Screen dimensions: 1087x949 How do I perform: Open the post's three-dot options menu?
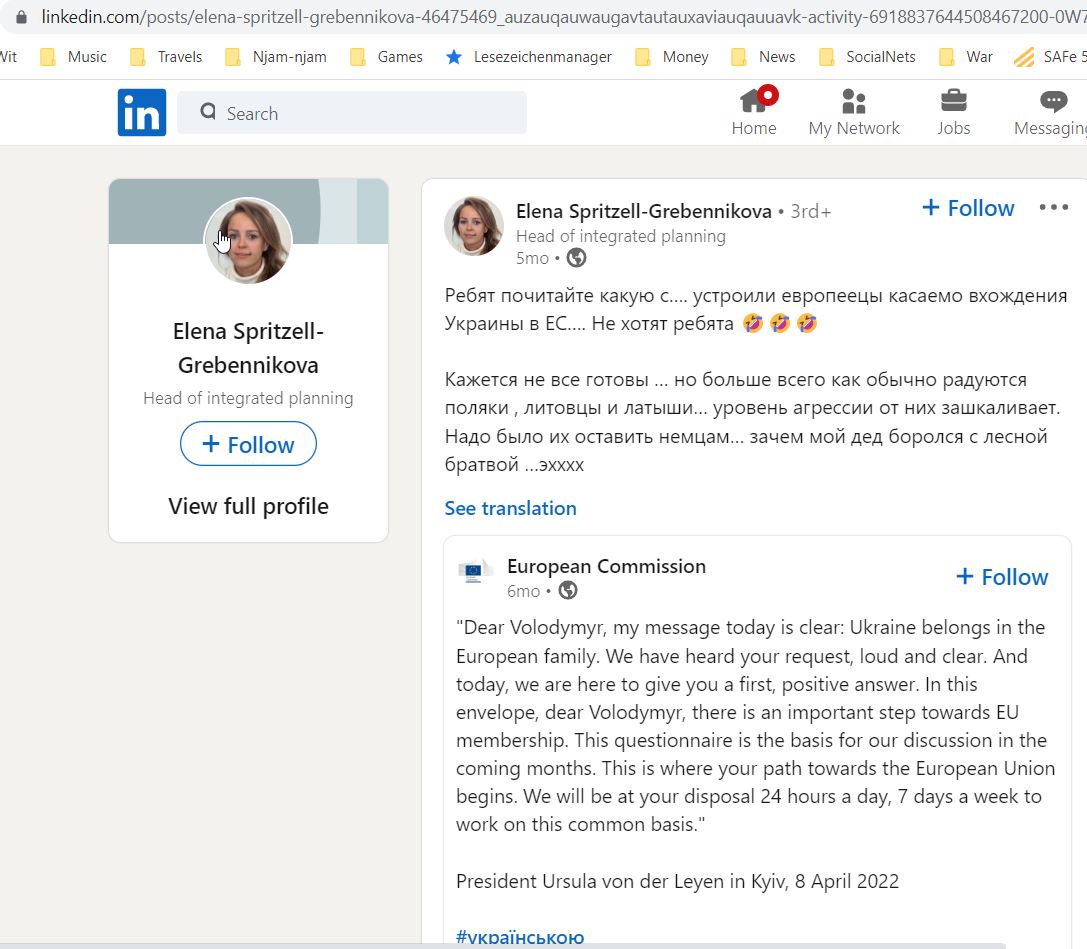(1053, 207)
